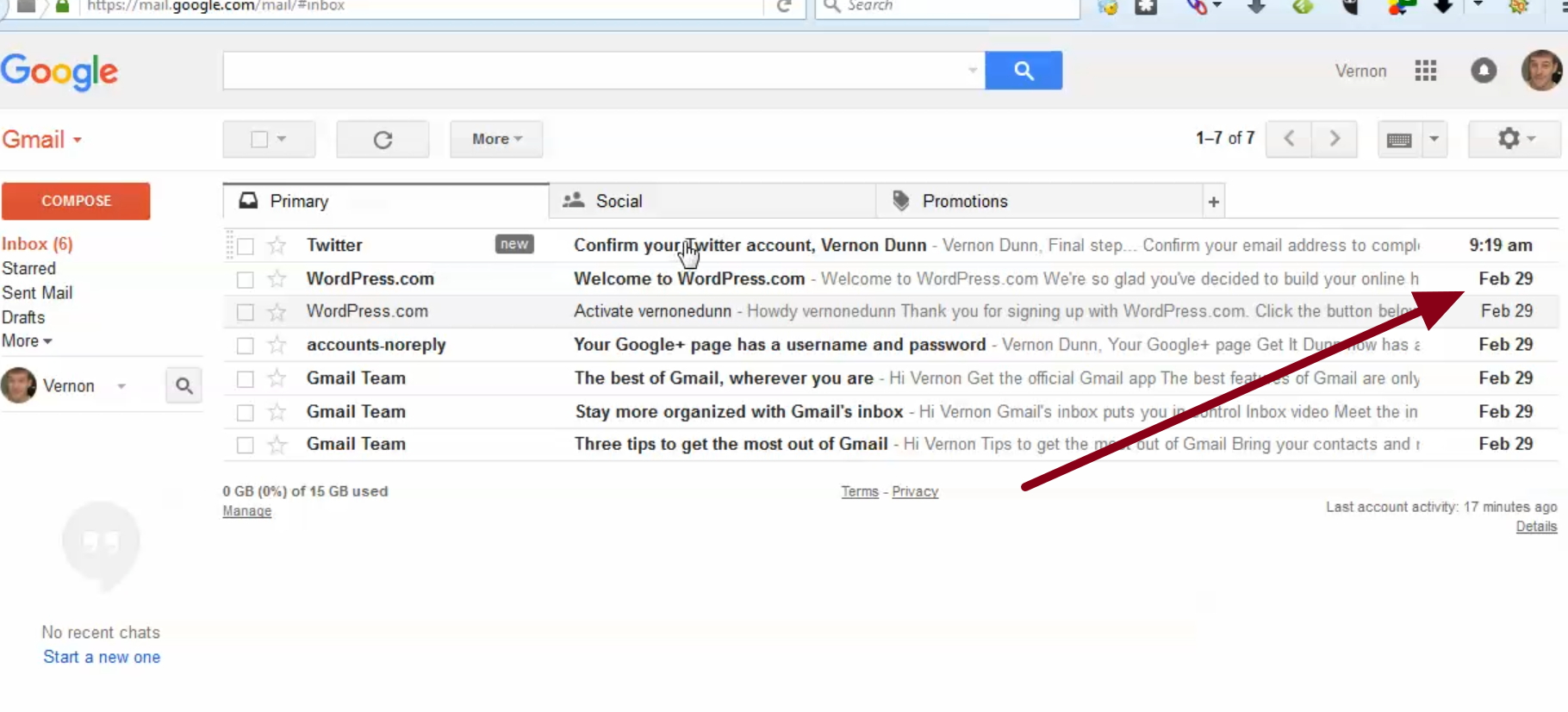Click the browser Search box
This screenshot has height=712, width=1568.
[x=947, y=7]
